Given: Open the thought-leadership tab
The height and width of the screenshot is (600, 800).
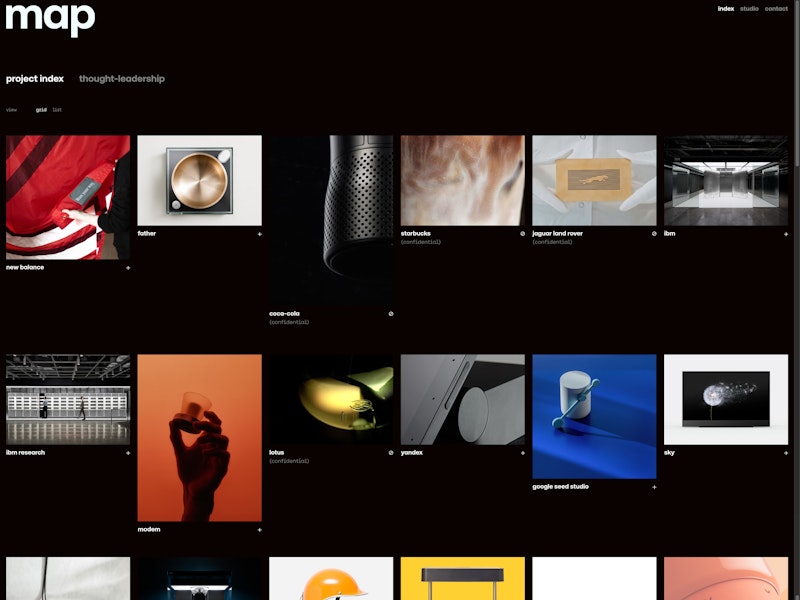Looking at the screenshot, I should click(122, 79).
